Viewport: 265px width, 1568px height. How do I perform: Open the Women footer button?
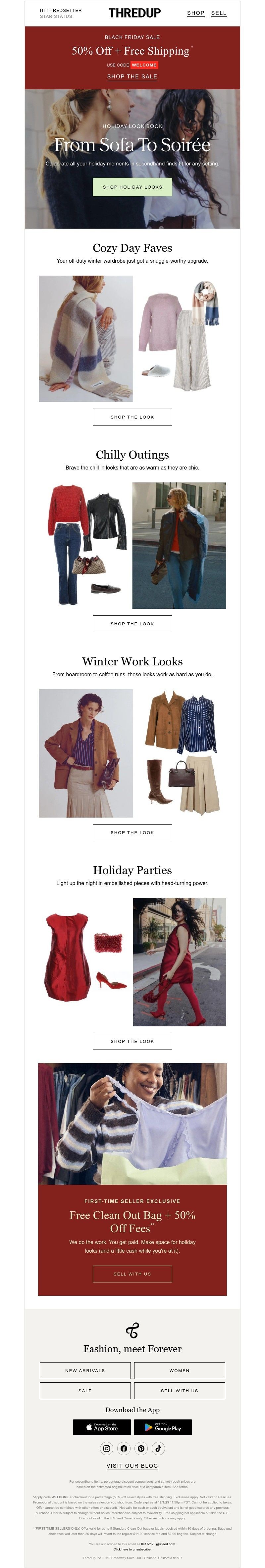[180, 1370]
